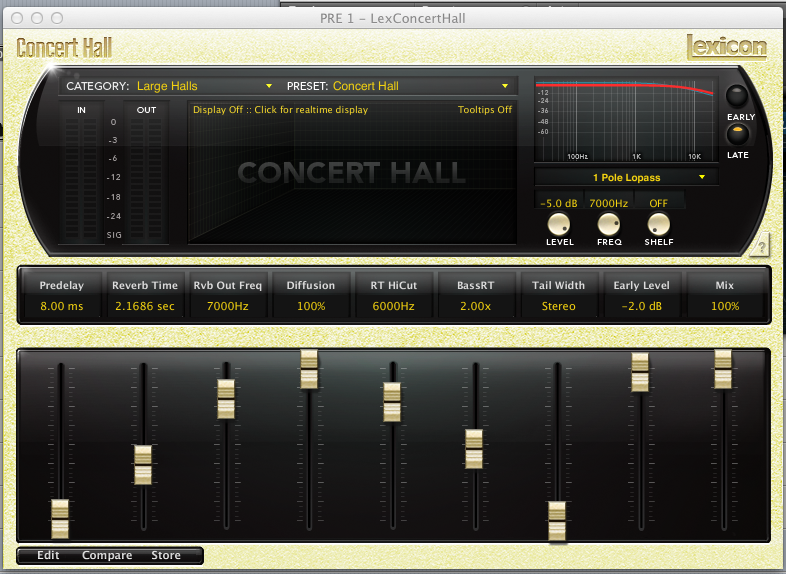The height and width of the screenshot is (574, 786).
Task: Click the Rvb Out Freq slider handle
Action: (x=226, y=399)
